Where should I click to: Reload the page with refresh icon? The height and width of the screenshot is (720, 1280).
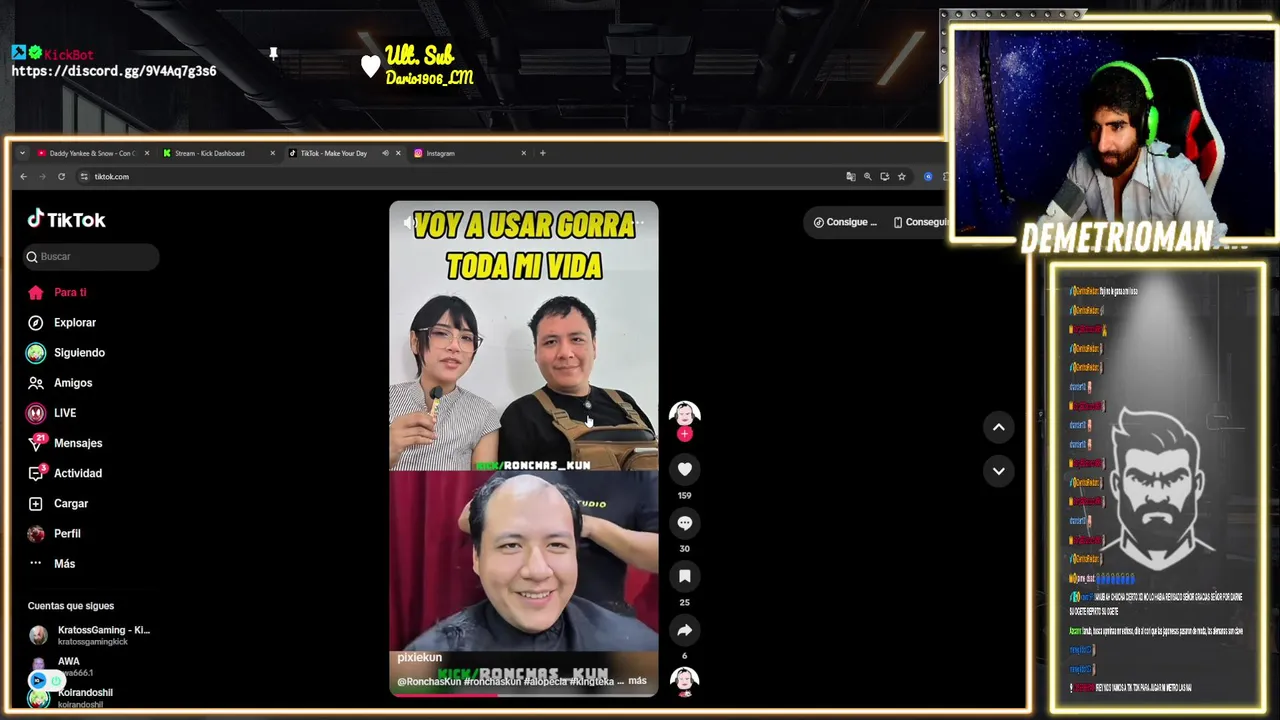61,177
